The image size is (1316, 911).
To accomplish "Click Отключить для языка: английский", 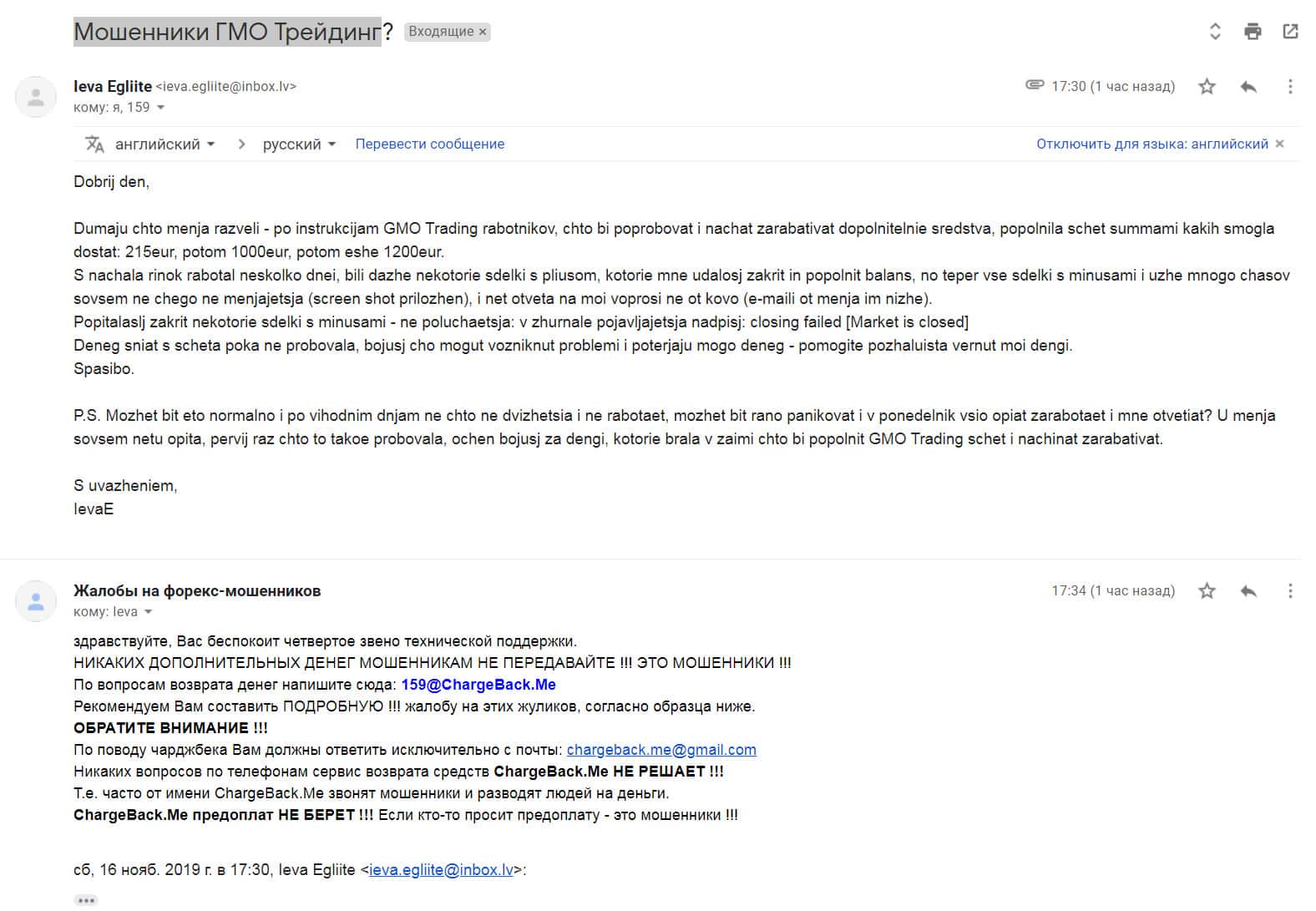I will pyautogui.click(x=1151, y=144).
